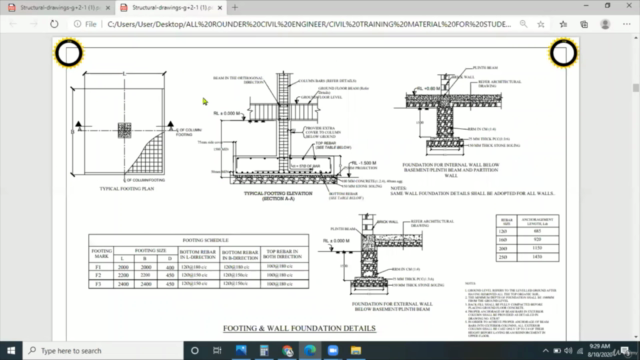Click the 'F3' footing mark cell
Image resolution: width=640 pixels, height=360 pixels.
(98, 283)
